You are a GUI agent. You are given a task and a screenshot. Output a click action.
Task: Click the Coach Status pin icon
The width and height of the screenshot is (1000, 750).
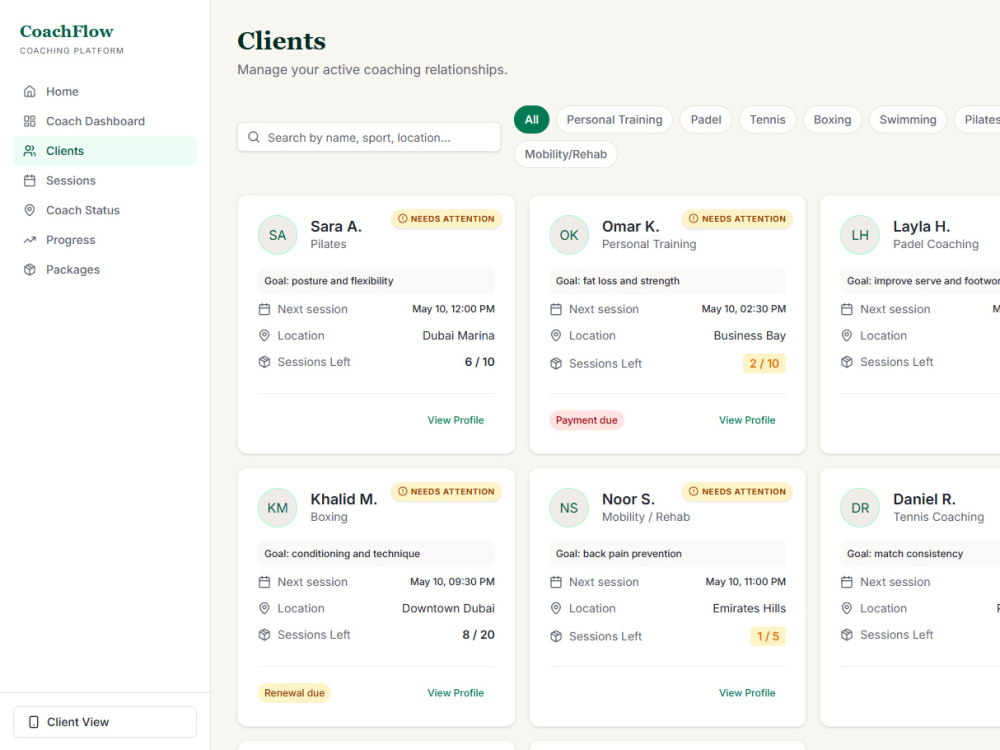[x=29, y=210]
